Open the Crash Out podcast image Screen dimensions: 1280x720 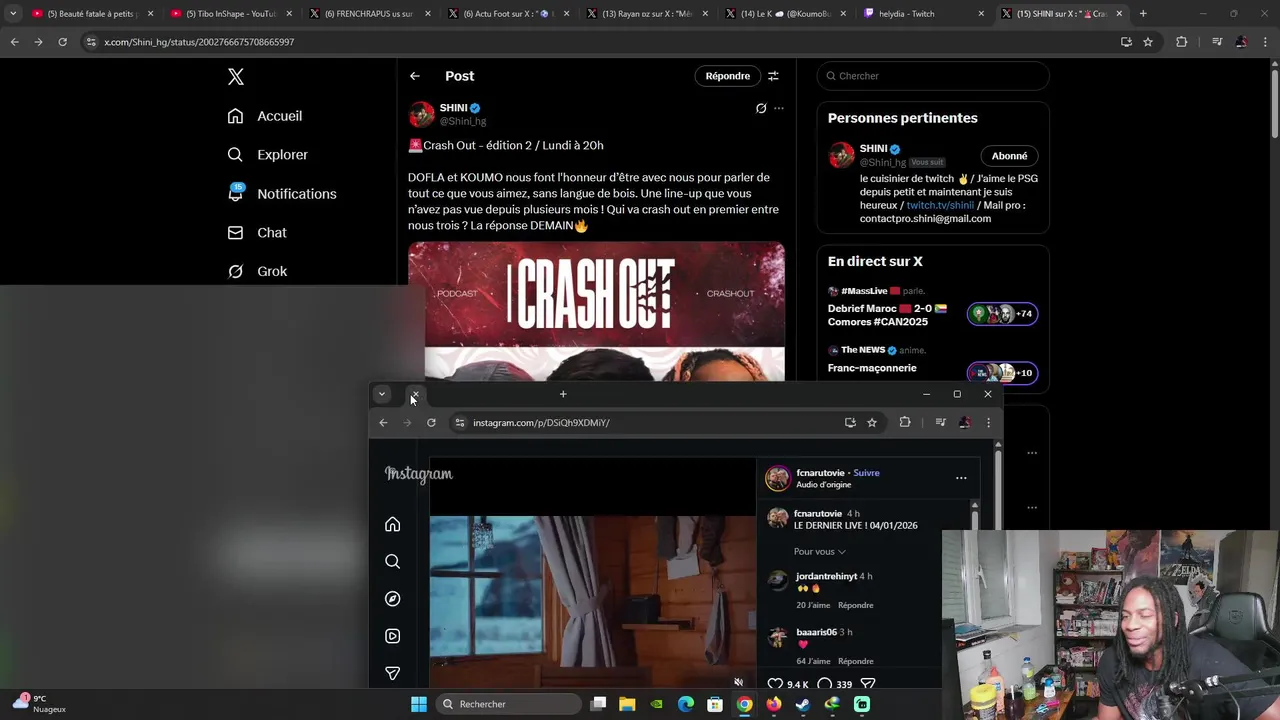(596, 311)
